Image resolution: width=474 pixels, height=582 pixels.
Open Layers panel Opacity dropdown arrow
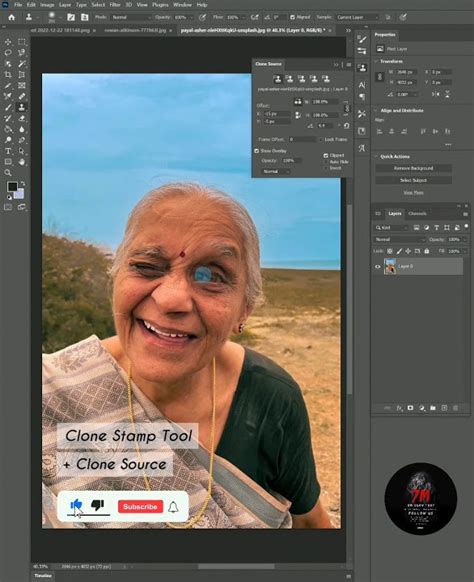(x=465, y=240)
